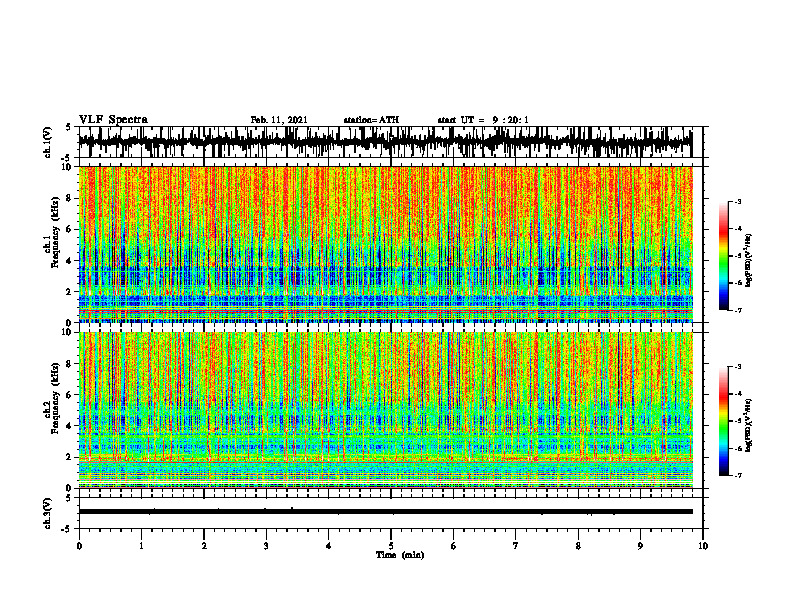
Task: Click the time axis tick label "0"
Action: point(79,546)
